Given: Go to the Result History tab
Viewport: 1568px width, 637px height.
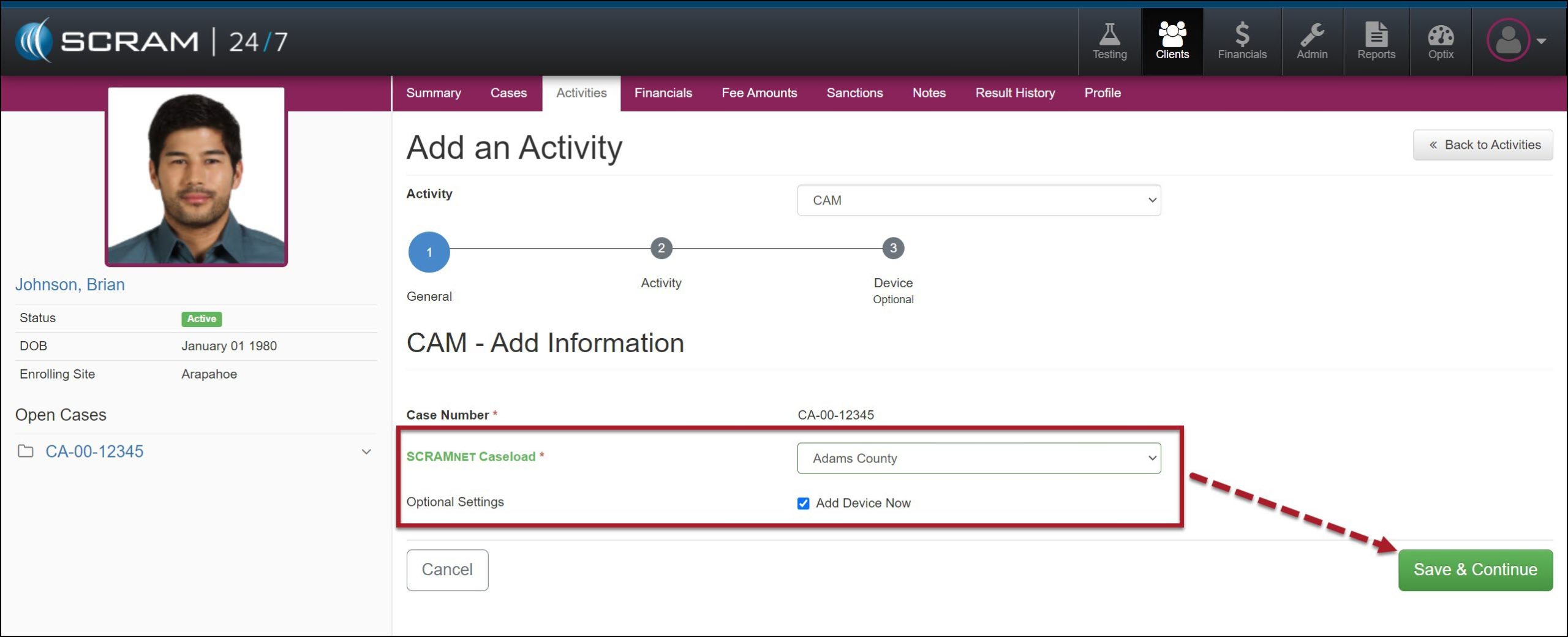Looking at the screenshot, I should 1014,93.
